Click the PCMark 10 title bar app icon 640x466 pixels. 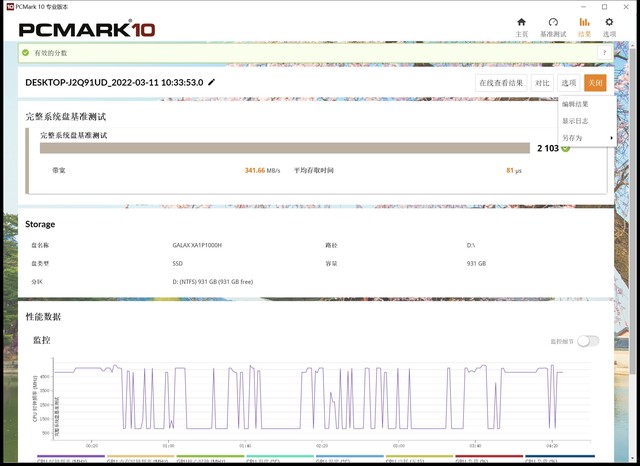click(10, 7)
